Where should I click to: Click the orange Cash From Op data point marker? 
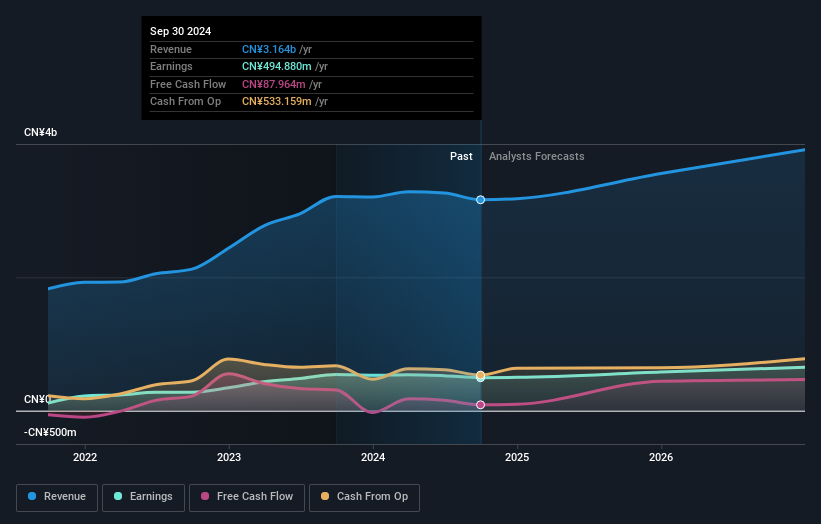(x=480, y=375)
